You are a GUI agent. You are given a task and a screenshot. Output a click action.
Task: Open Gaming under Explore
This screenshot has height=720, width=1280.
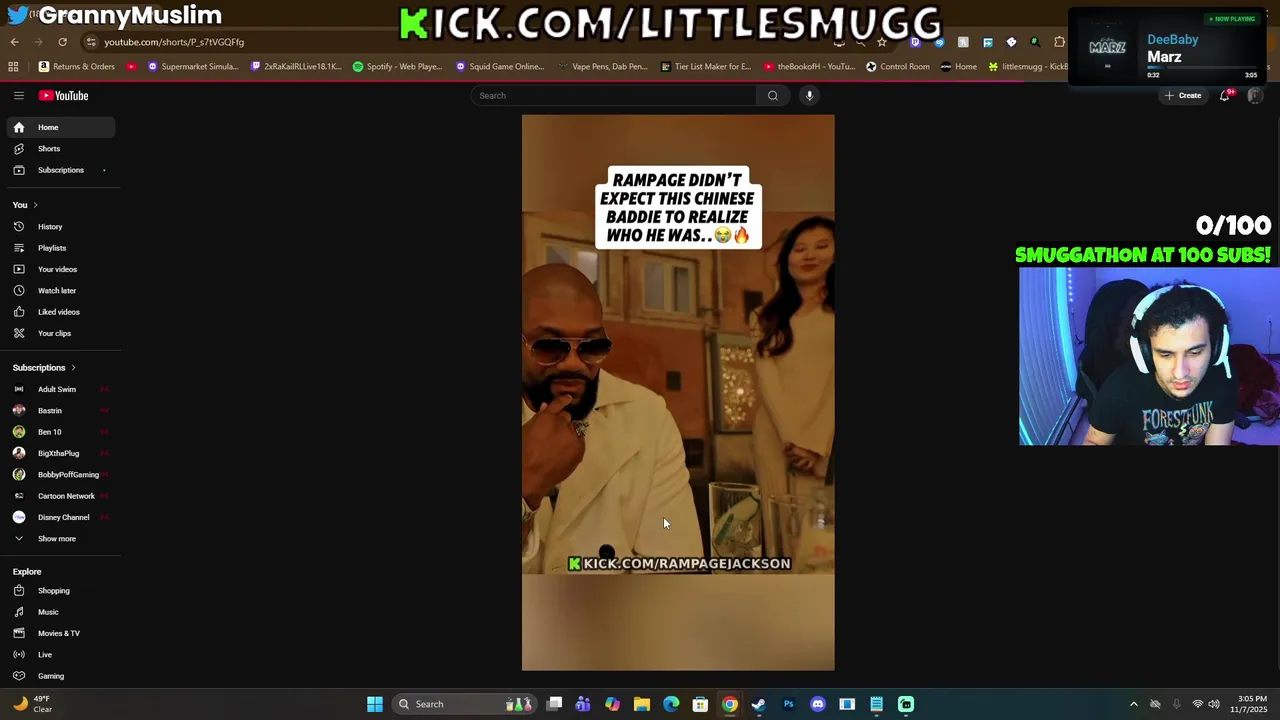[60, 676]
